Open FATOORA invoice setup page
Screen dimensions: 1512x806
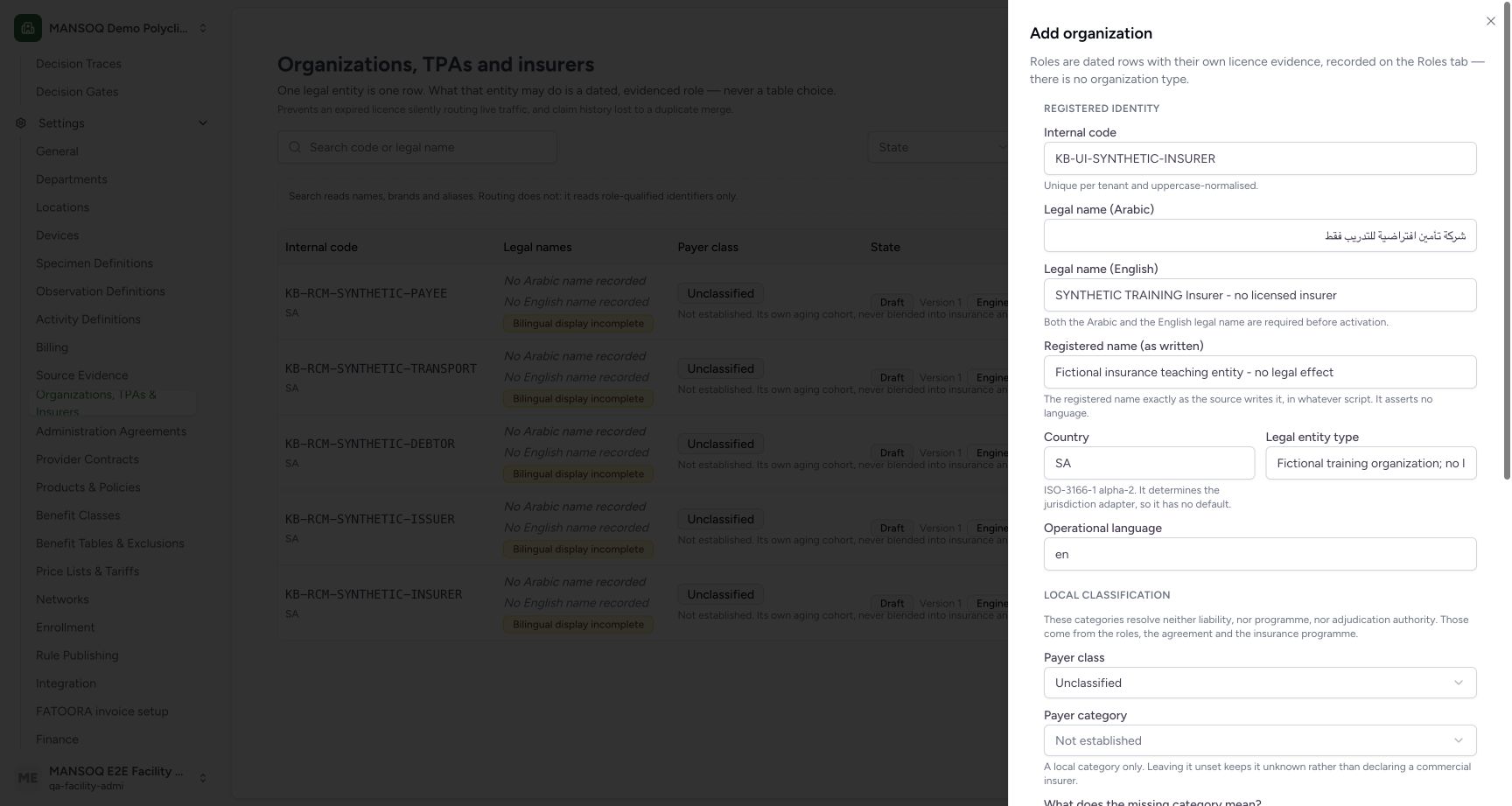click(x=102, y=711)
